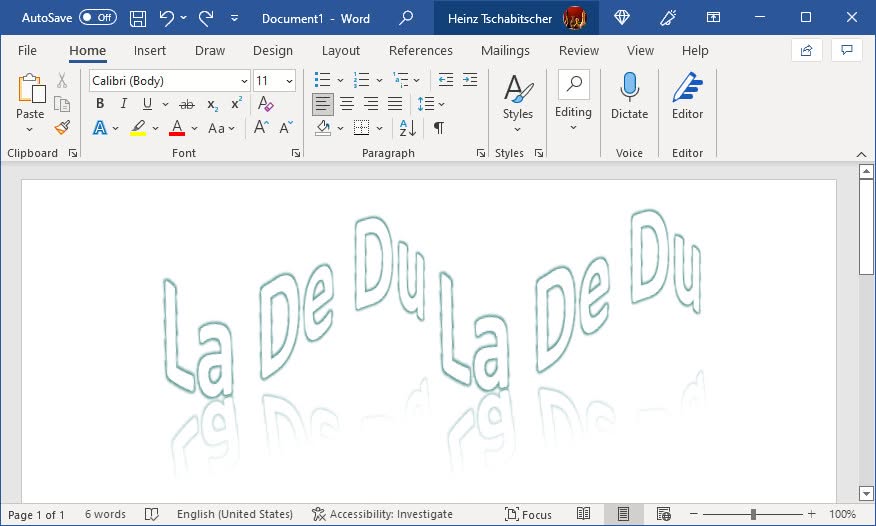The image size is (876, 526).
Task: Expand the bullets list dropdown
Action: [340, 80]
